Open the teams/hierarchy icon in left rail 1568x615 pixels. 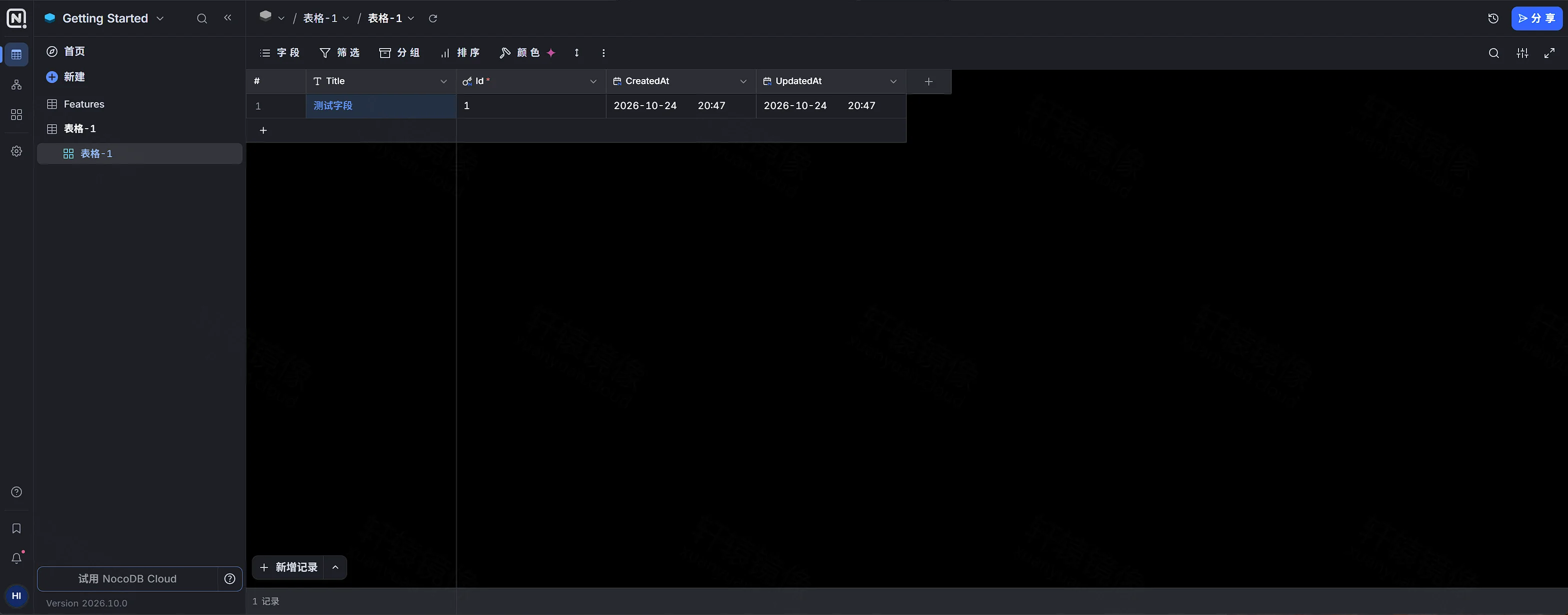pyautogui.click(x=17, y=85)
